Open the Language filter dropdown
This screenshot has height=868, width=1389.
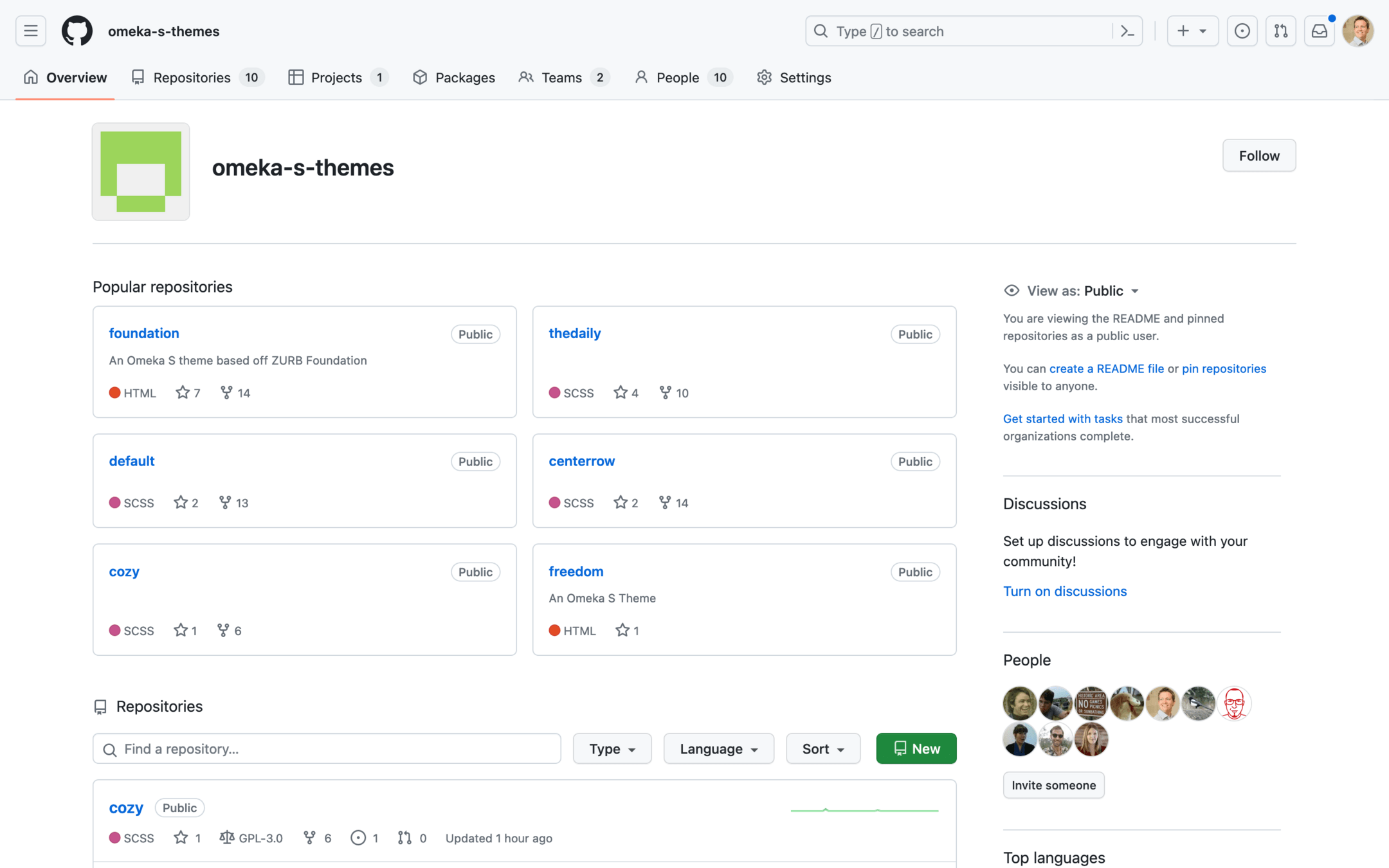coord(718,748)
